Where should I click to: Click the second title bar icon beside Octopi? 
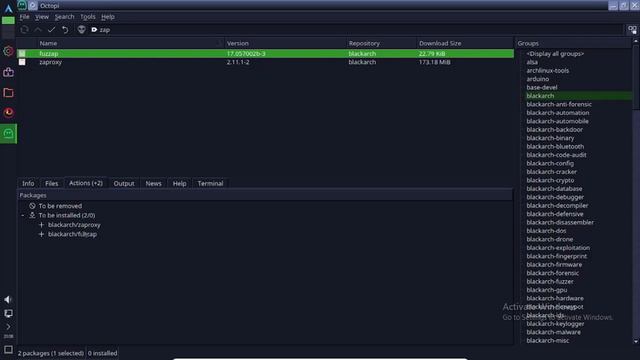click(33, 5)
